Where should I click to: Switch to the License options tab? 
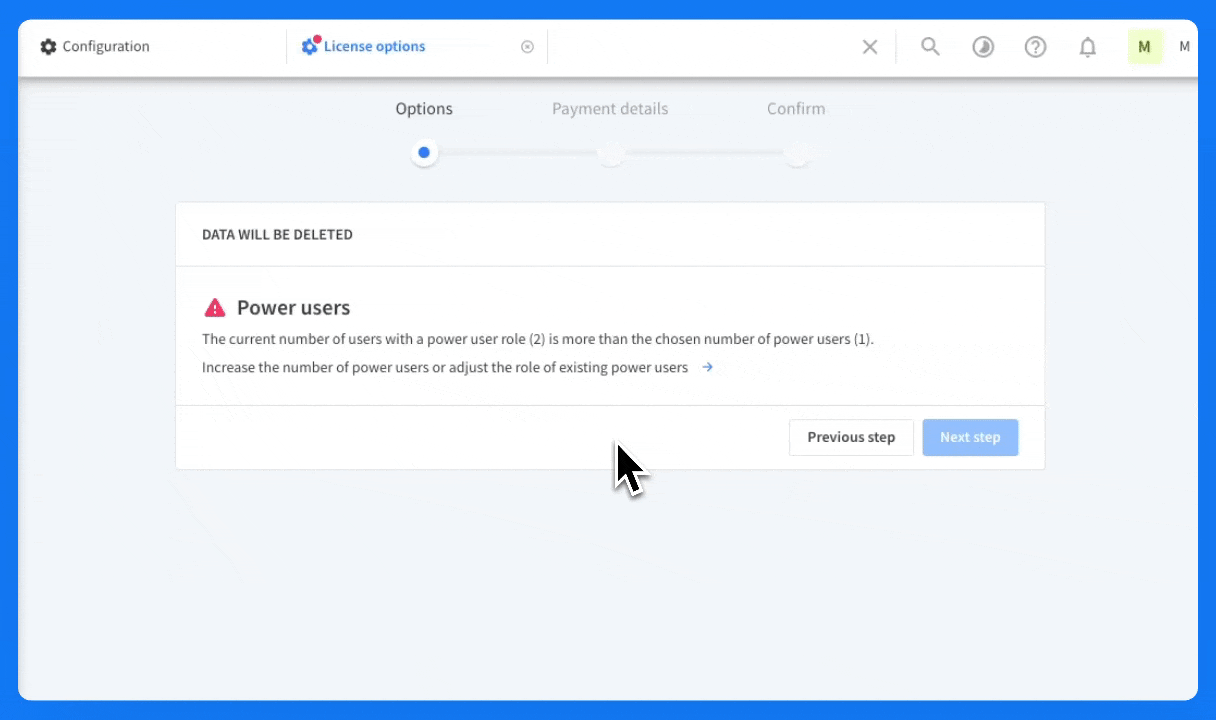click(x=364, y=47)
